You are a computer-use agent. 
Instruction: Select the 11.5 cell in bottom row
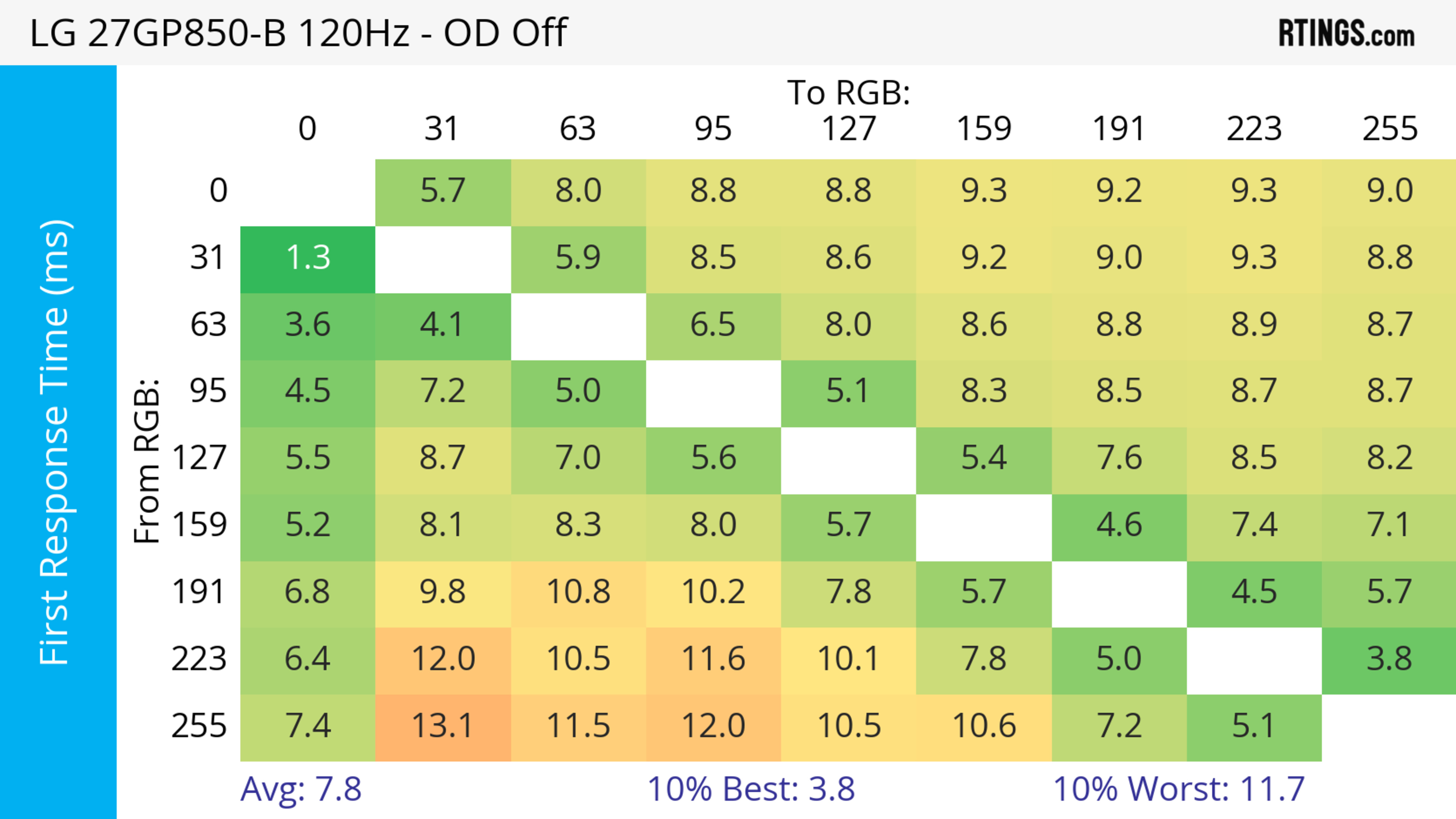578,727
